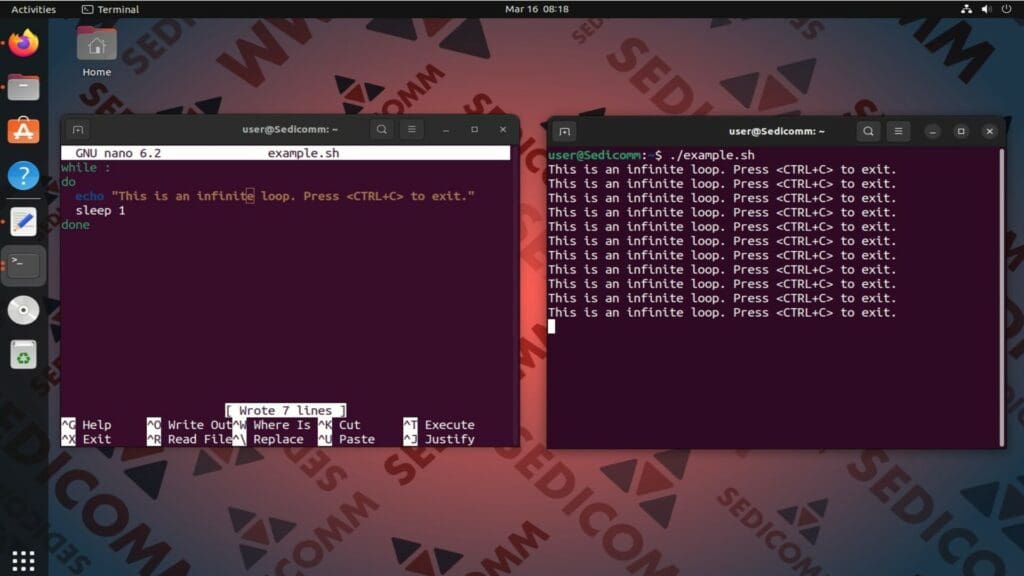Select the ^J Justify shortcut in nano
The width and height of the screenshot is (1024, 576).
click(439, 439)
